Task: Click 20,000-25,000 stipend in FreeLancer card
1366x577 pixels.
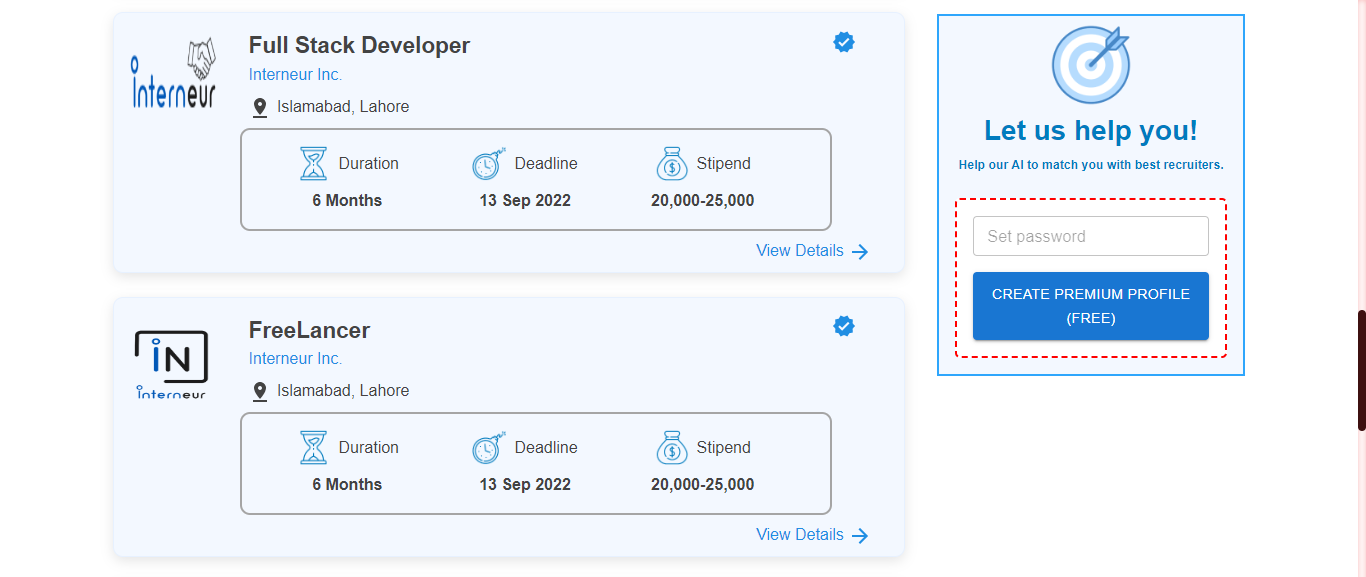Action: click(703, 484)
